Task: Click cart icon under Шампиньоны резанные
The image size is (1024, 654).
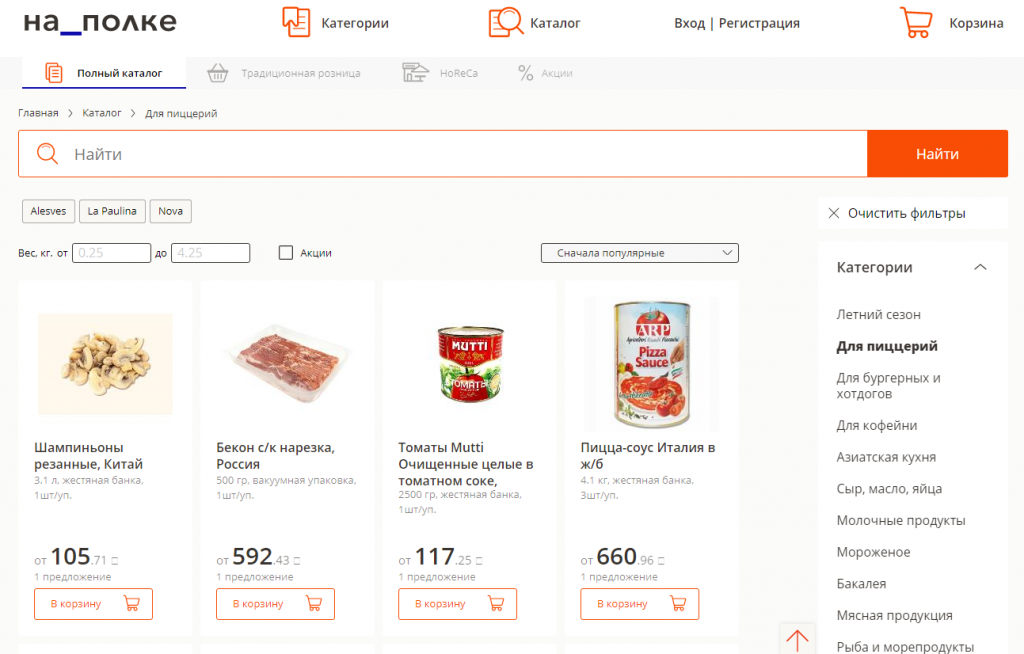Action: (131, 604)
